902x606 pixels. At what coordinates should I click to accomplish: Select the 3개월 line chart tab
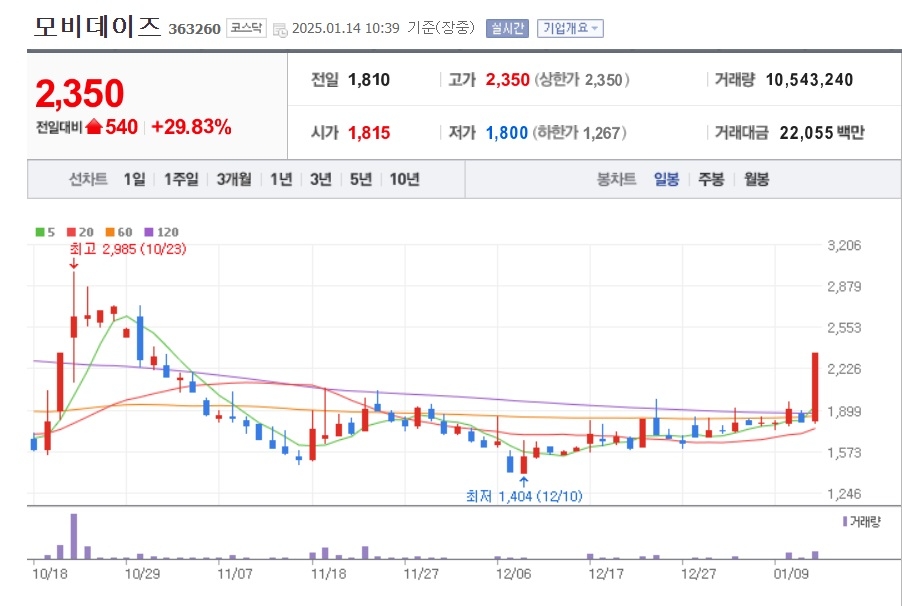[x=234, y=180]
